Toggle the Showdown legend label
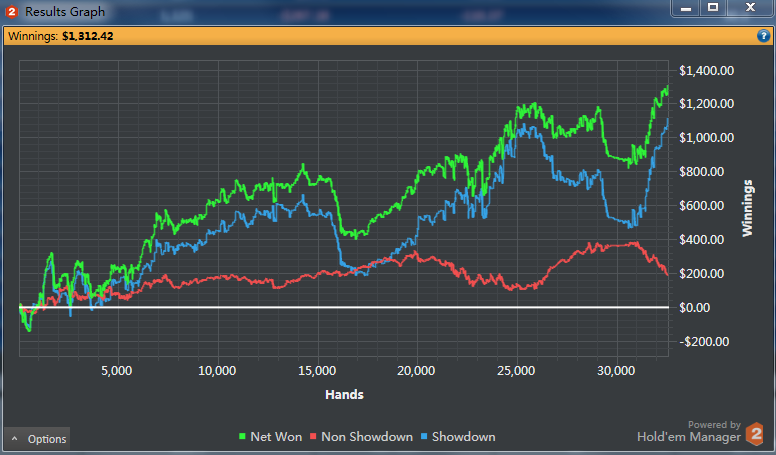The width and height of the screenshot is (776, 455). tap(463, 437)
